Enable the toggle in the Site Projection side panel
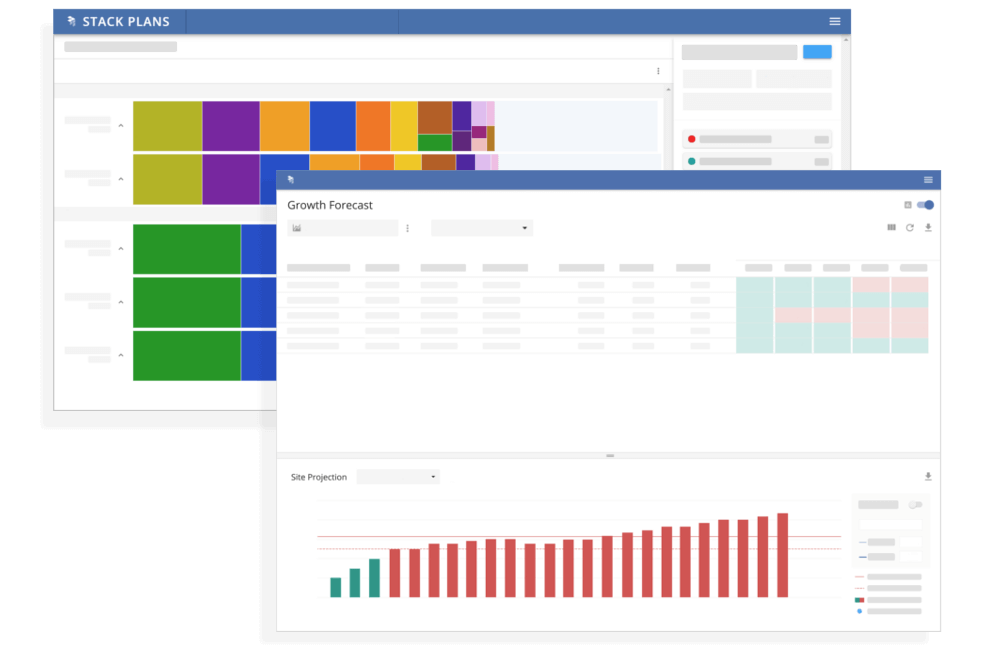Image resolution: width=1000 pixels, height=650 pixels. pyautogui.click(x=915, y=505)
